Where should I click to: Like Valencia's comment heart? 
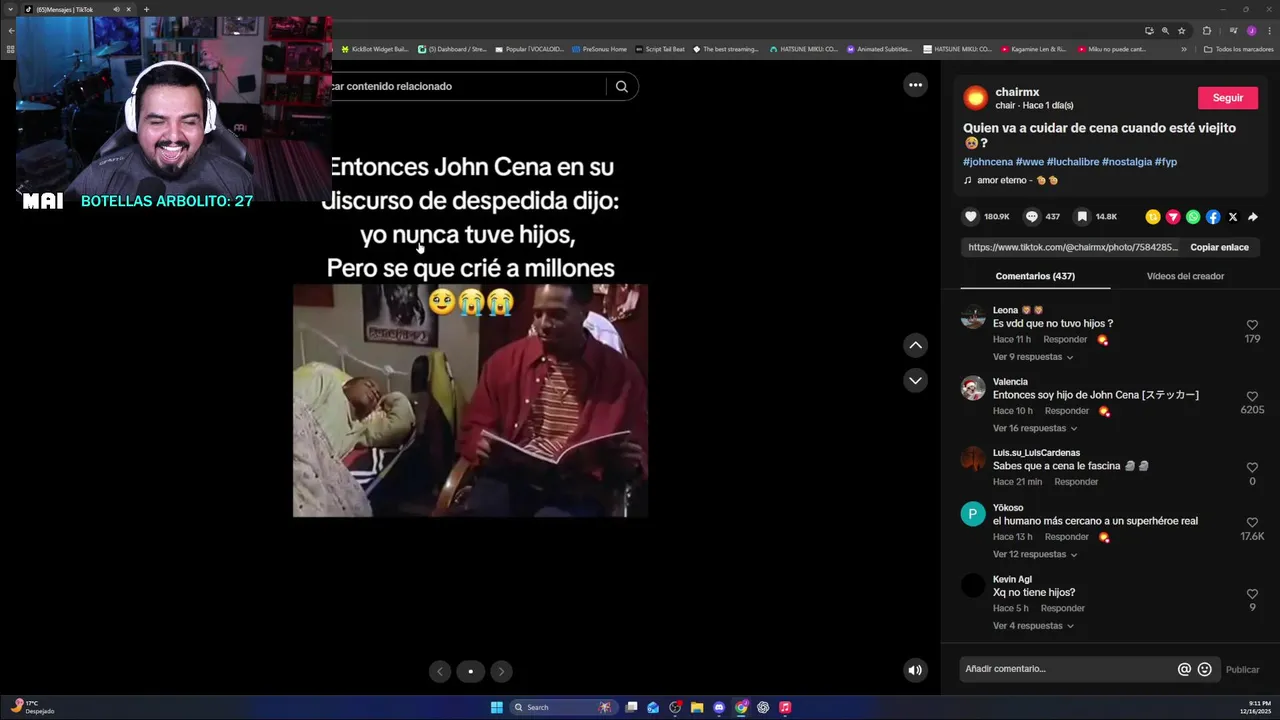coord(1252,396)
